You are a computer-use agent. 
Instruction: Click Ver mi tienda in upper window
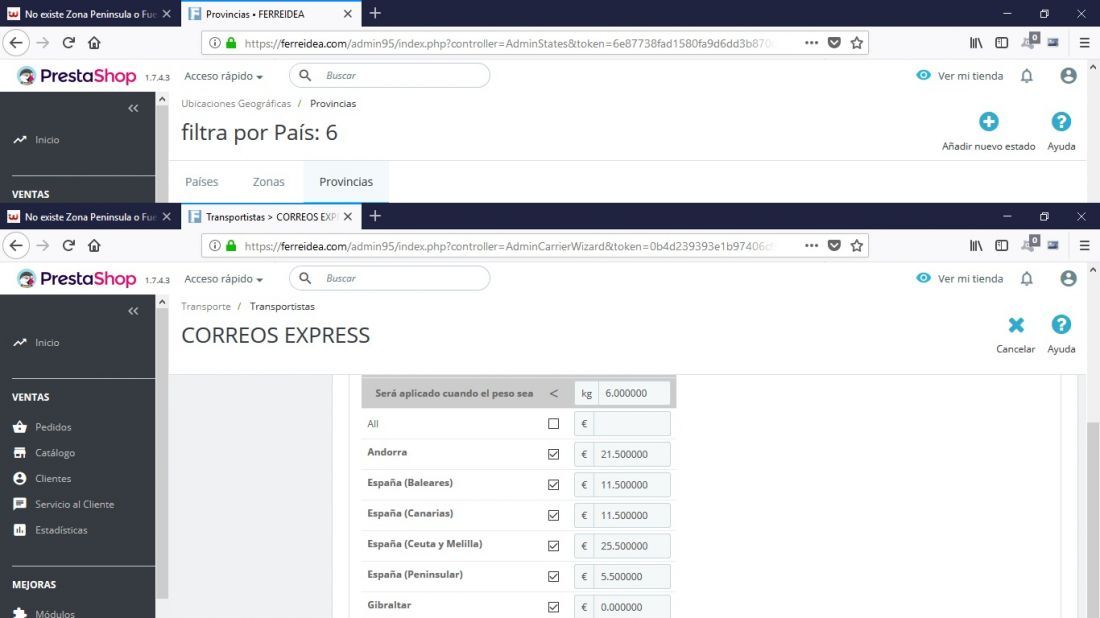960,76
